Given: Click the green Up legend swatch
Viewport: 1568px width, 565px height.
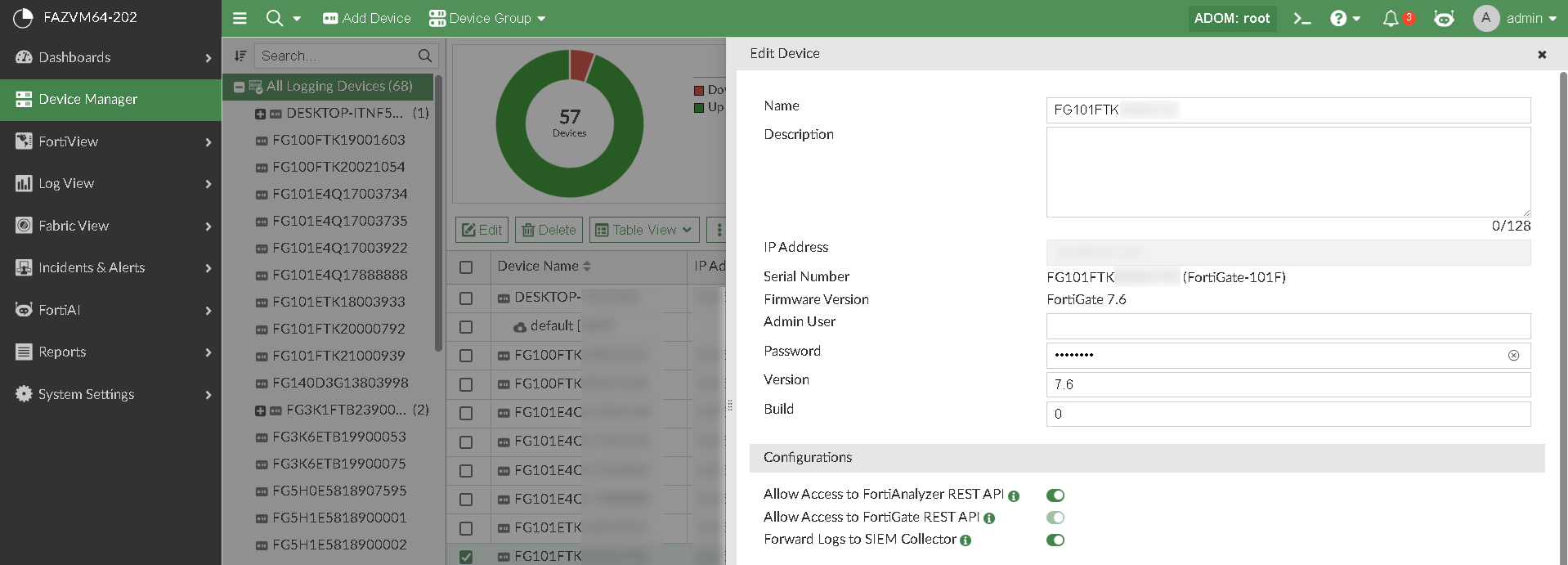Looking at the screenshot, I should [x=699, y=107].
